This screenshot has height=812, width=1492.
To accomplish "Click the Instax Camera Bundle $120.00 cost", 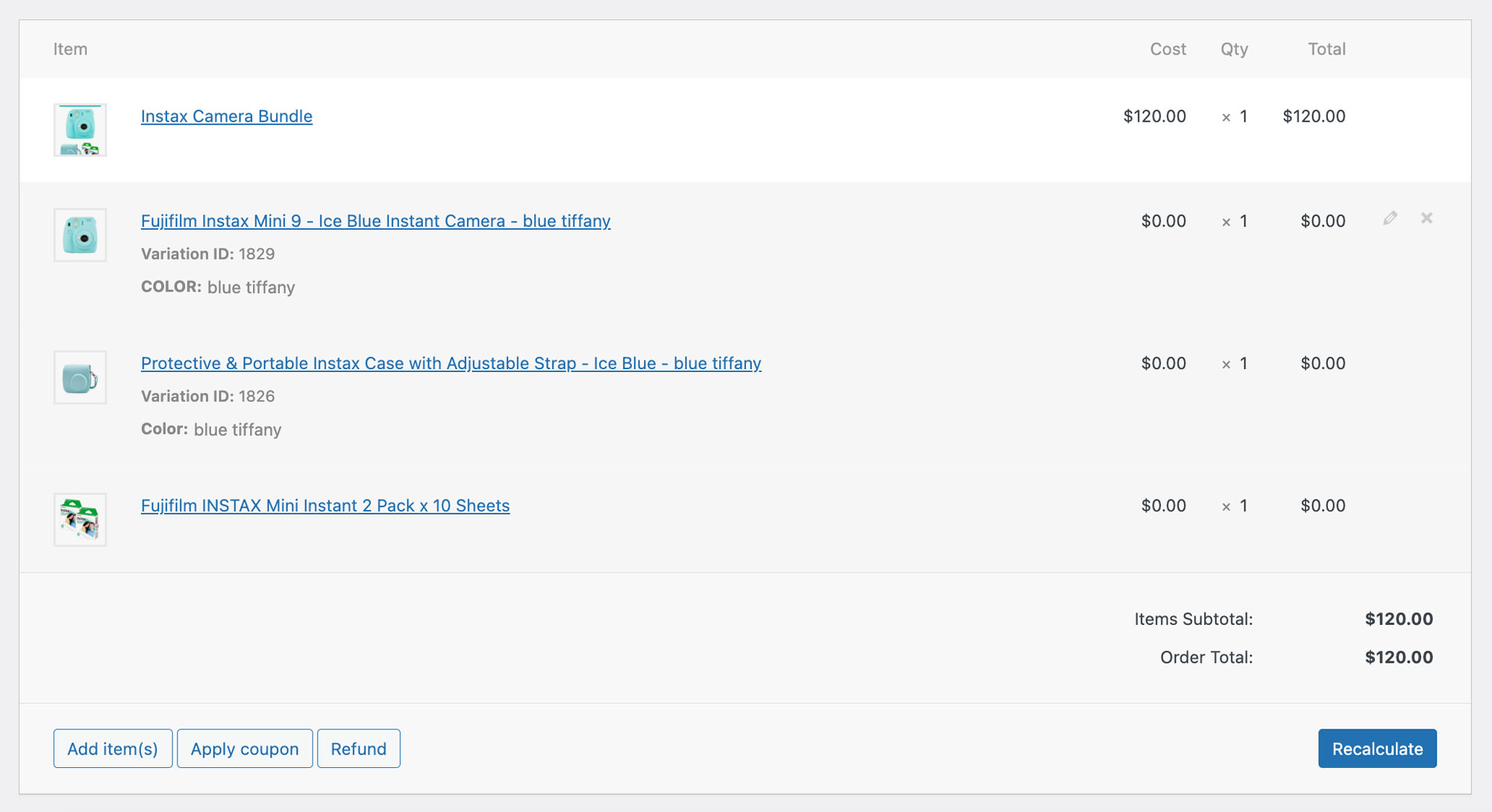I will point(1154,116).
